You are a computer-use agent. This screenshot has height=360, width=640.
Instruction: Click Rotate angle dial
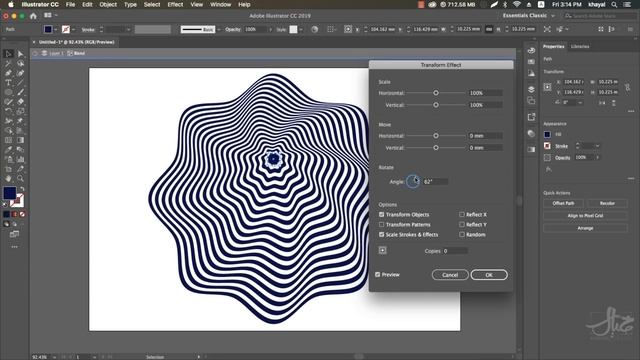[413, 182]
